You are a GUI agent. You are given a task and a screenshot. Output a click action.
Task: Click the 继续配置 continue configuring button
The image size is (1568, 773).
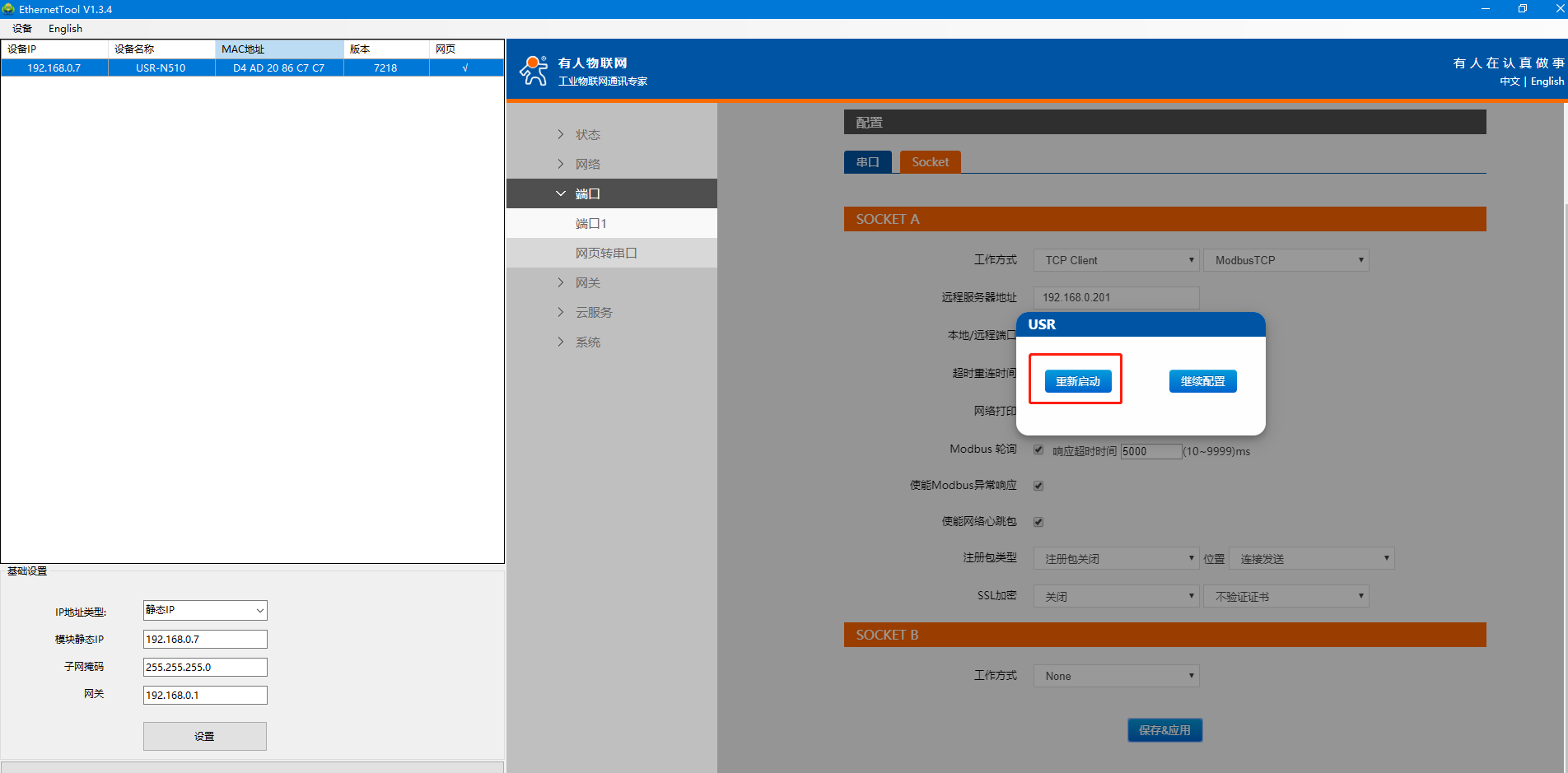pyautogui.click(x=1202, y=381)
